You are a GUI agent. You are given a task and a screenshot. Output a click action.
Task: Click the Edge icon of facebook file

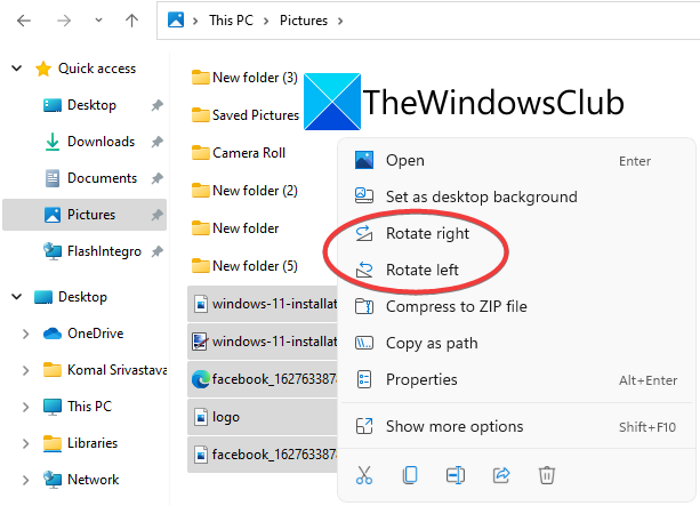(200, 380)
